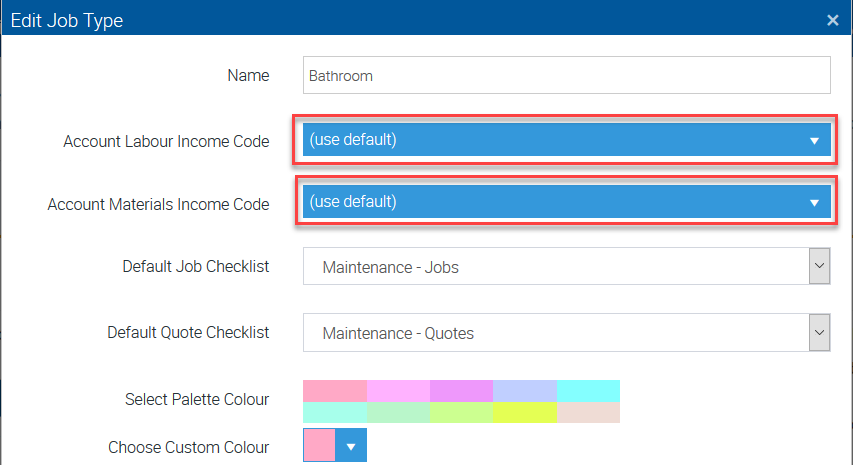The image size is (853, 465).
Task: Pick the violet palette colour swatch
Action: (x=461, y=390)
